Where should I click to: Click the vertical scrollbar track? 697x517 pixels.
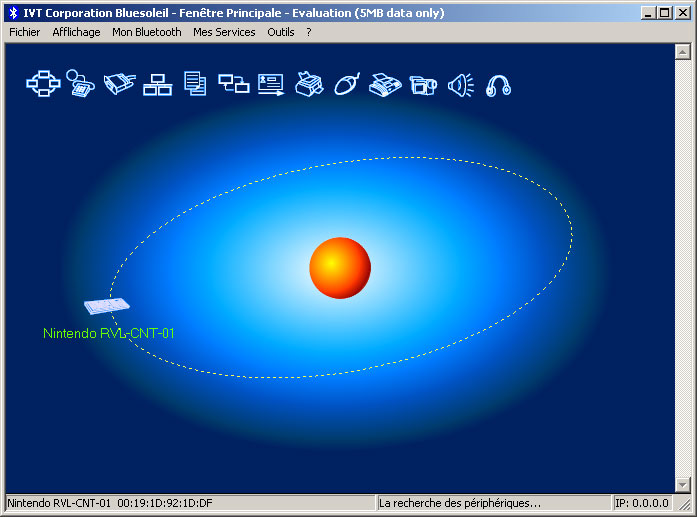(682, 269)
